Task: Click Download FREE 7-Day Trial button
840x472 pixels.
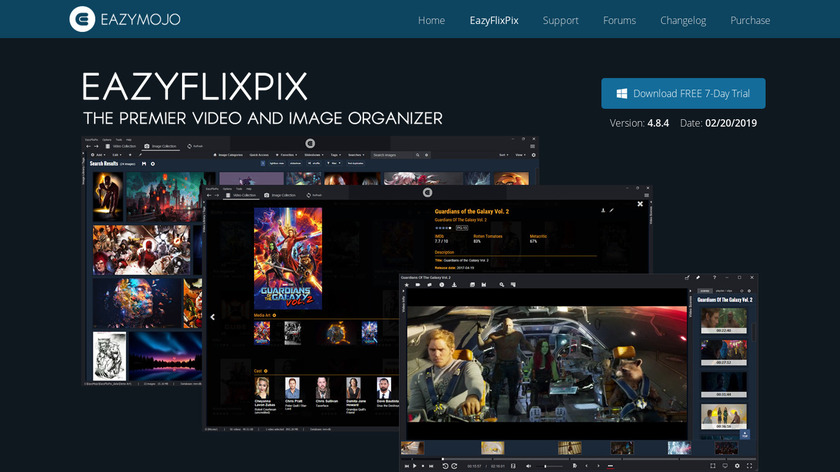Action: coord(683,93)
